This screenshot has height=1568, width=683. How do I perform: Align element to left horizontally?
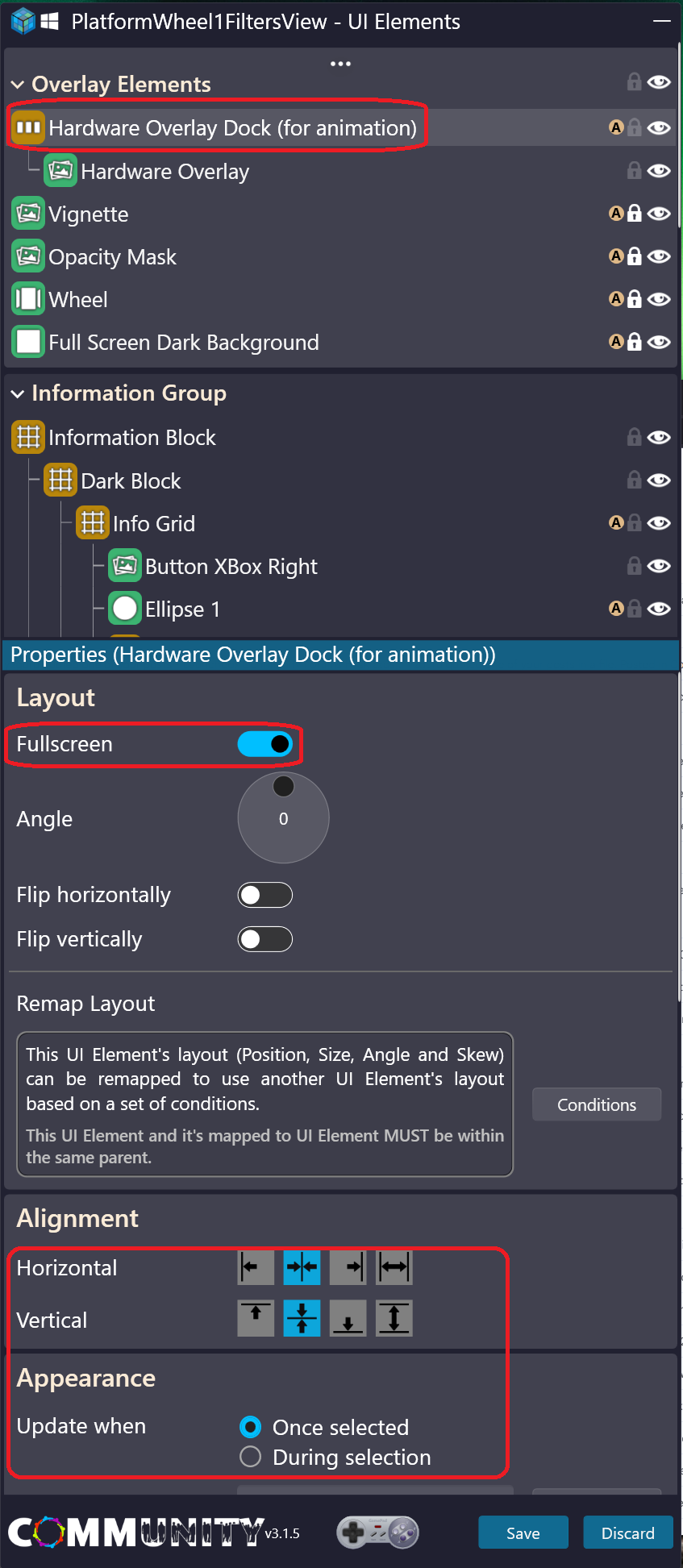pyautogui.click(x=256, y=1267)
